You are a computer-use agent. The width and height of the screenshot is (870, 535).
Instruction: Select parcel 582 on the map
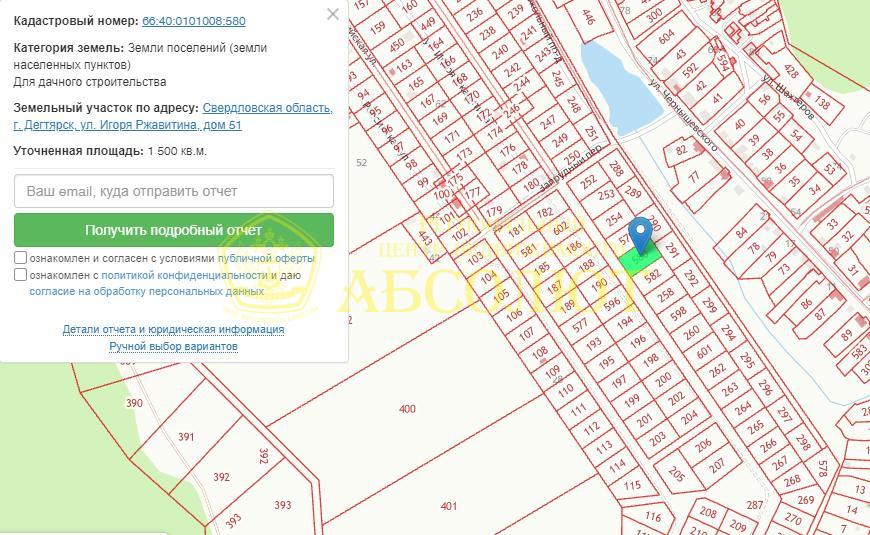tap(652, 275)
